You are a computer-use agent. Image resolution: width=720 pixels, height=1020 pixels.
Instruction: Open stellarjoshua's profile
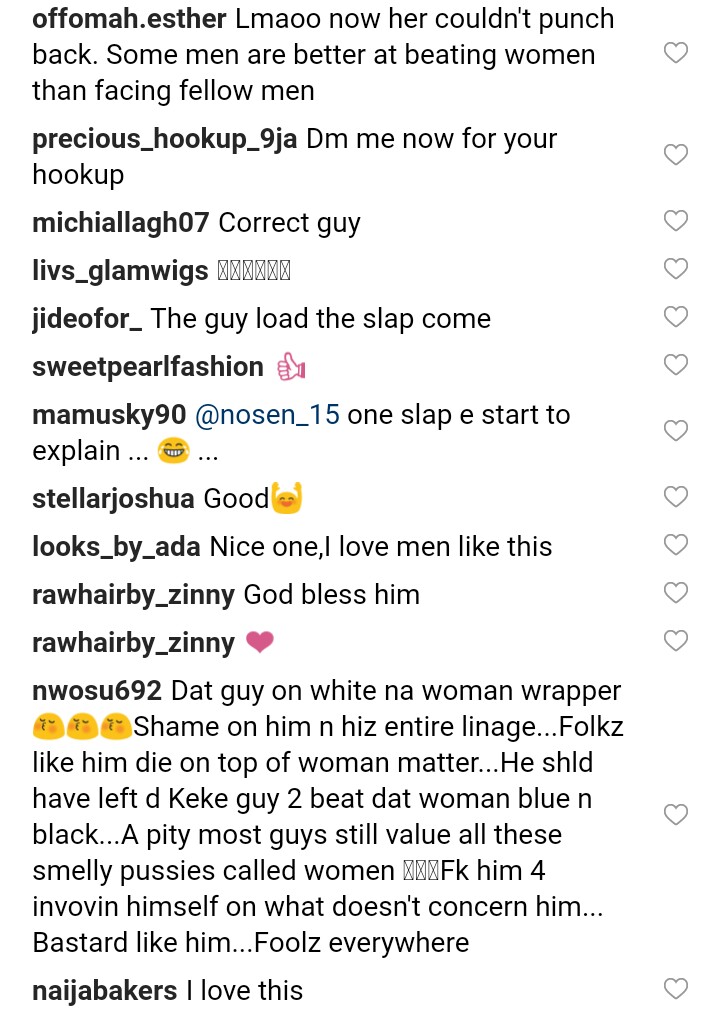113,499
